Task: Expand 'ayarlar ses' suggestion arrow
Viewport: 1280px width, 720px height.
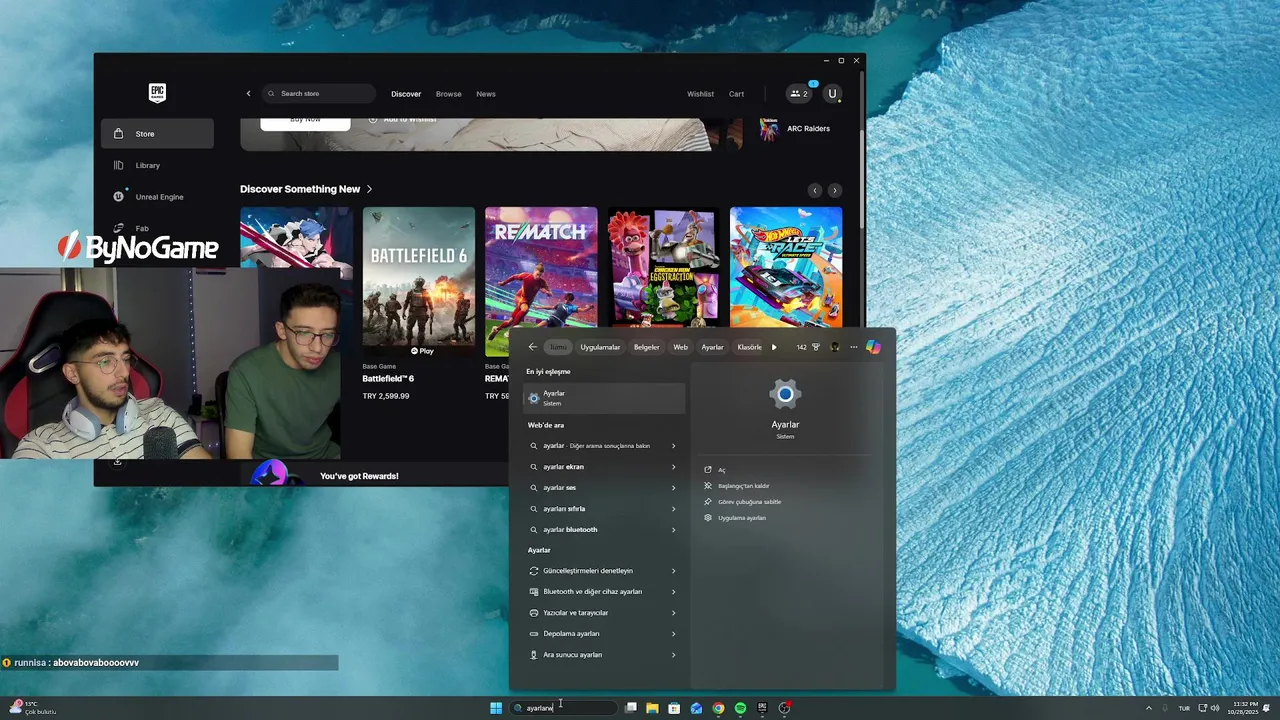Action: 673,488
